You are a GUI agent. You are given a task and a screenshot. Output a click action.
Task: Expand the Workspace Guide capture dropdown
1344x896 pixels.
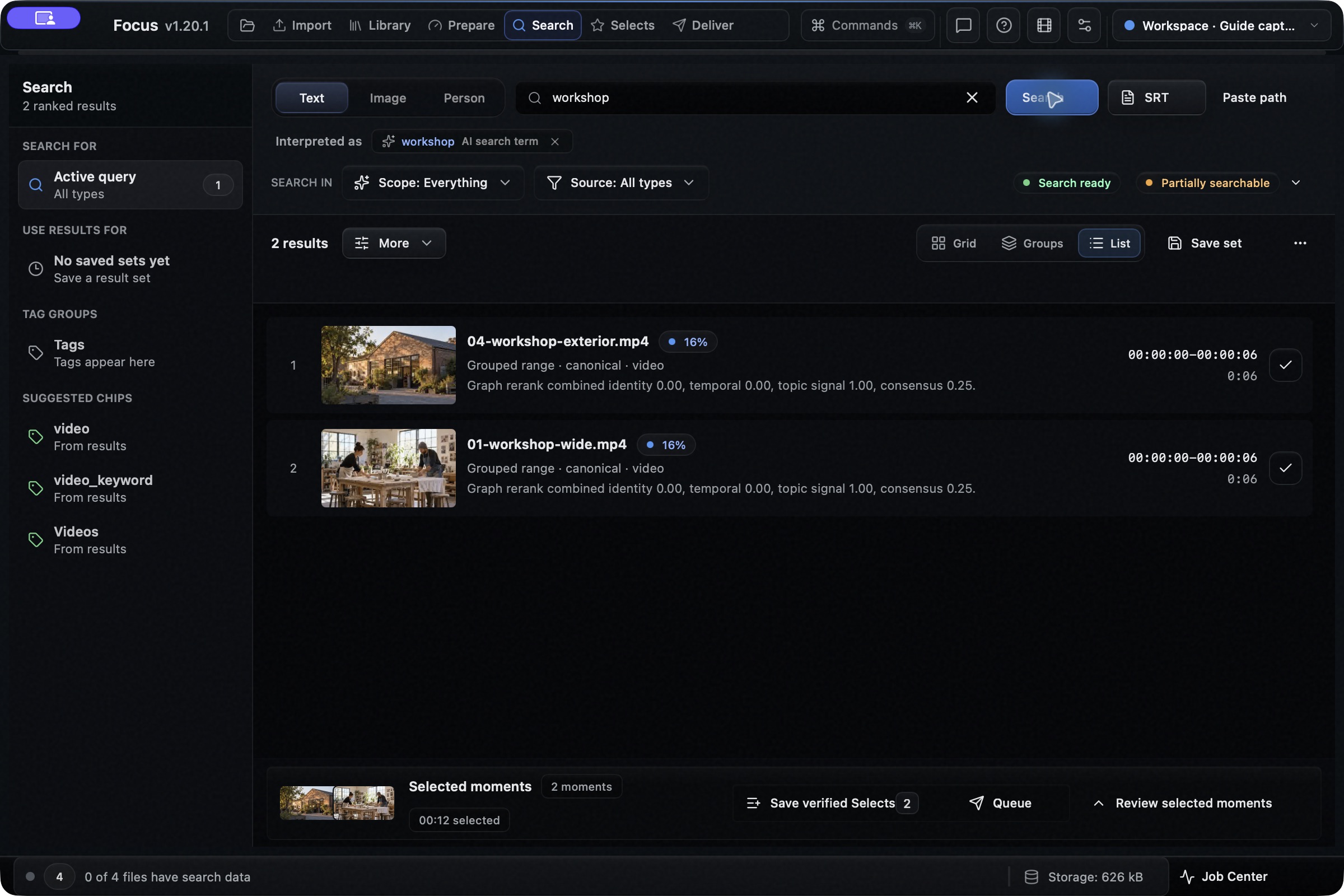[x=1222, y=25]
